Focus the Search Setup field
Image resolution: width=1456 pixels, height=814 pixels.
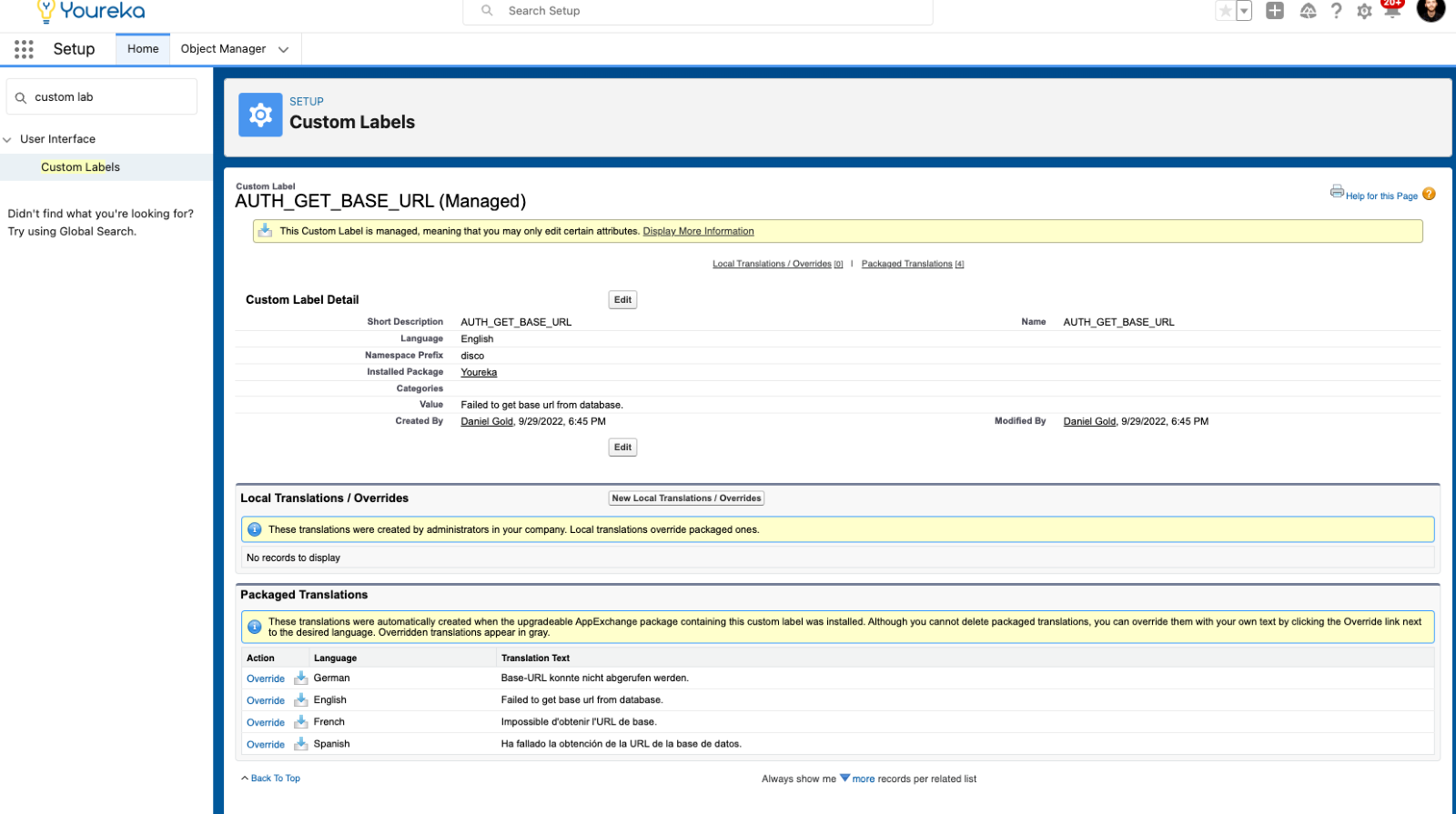coord(698,11)
